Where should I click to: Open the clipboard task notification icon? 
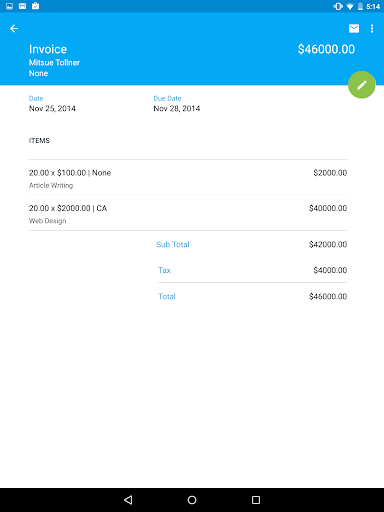pos(35,6)
